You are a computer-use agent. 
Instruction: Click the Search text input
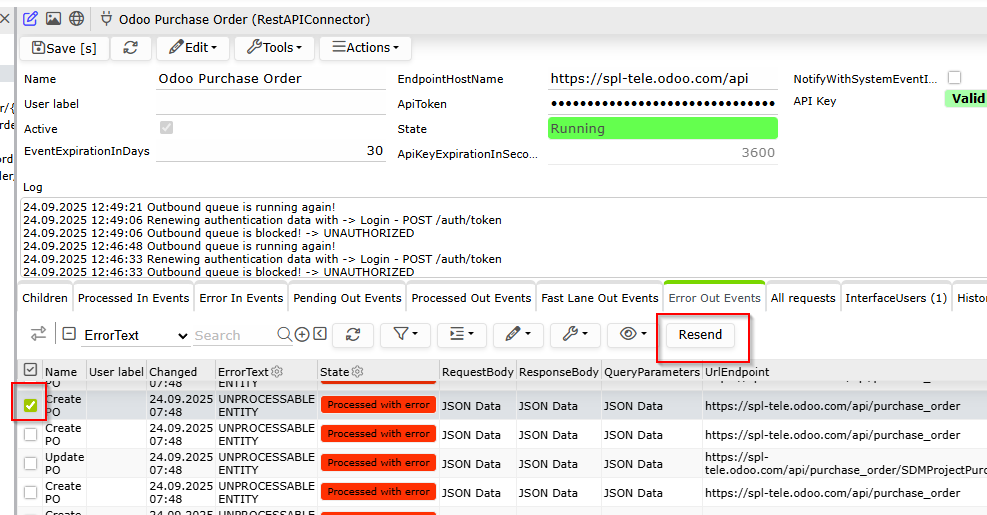tap(233, 336)
